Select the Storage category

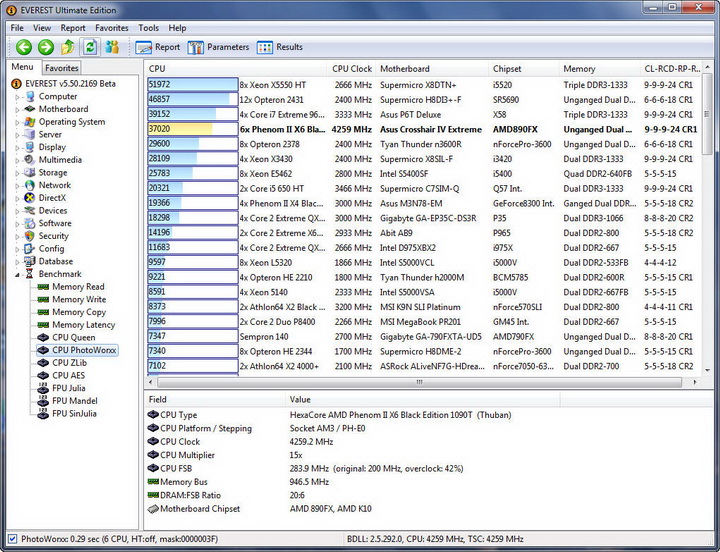click(x=53, y=173)
